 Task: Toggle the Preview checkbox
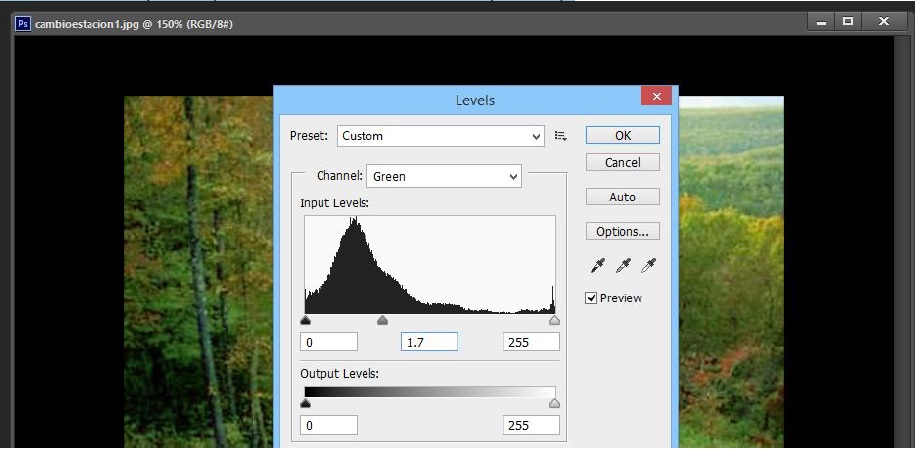tap(591, 298)
